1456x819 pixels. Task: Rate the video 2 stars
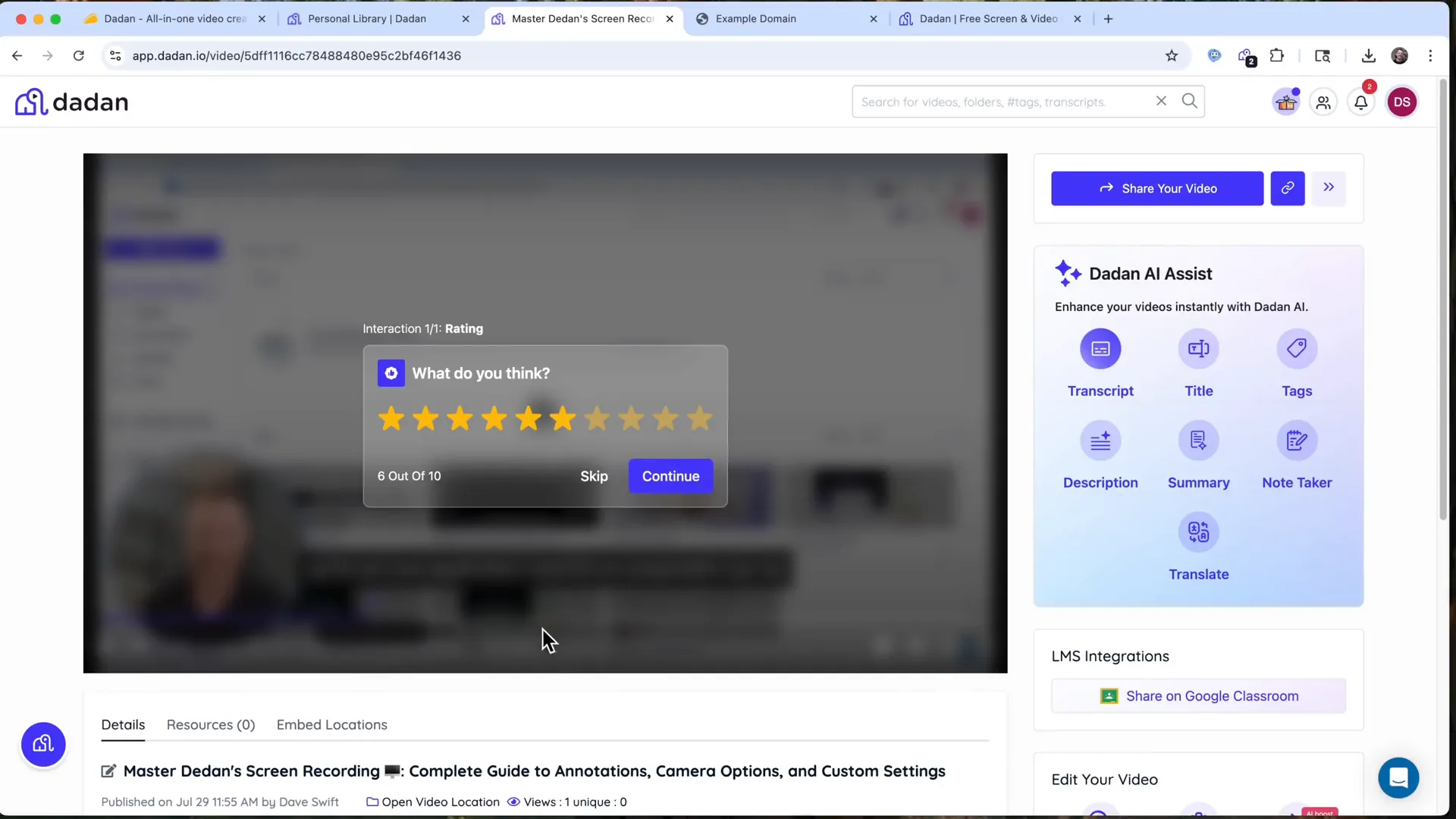(425, 418)
